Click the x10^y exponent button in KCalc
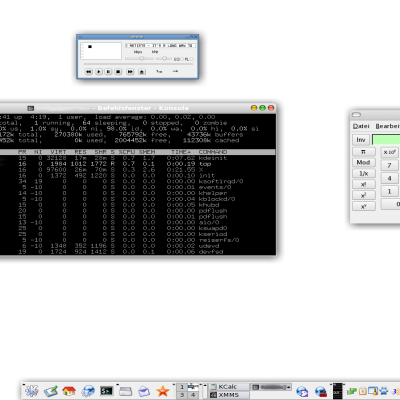The image size is (400, 400). 389,152
